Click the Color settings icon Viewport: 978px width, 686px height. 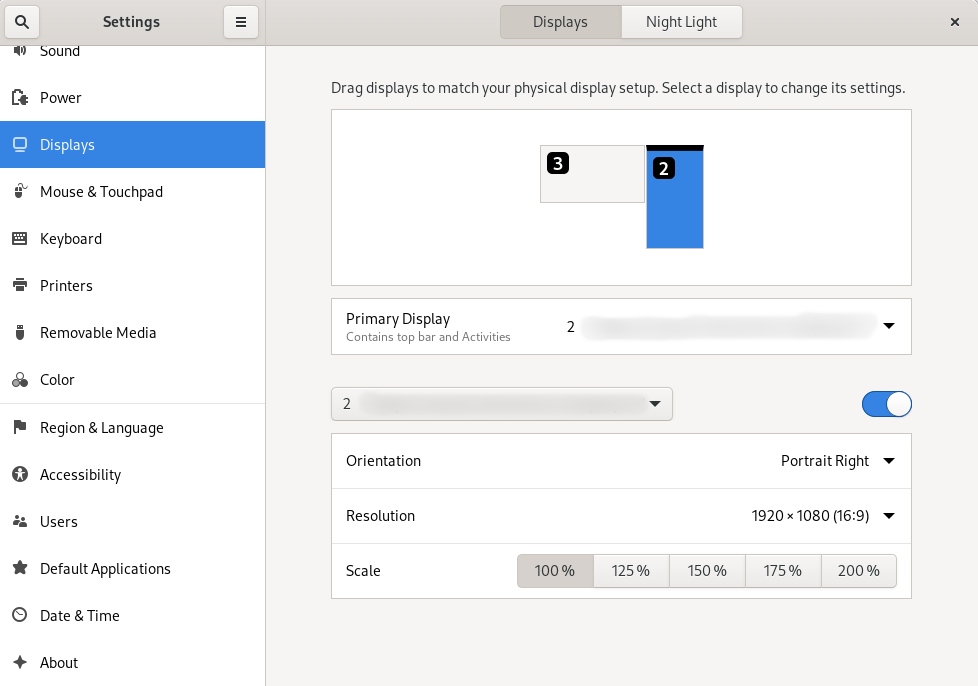point(19,380)
